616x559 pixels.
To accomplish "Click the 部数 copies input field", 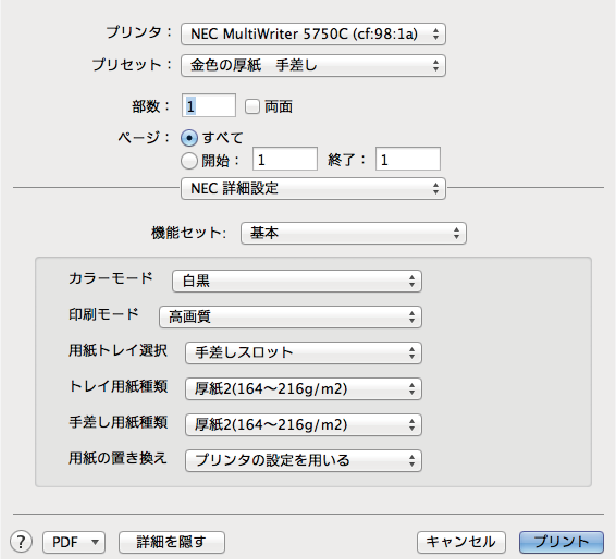I will click(209, 105).
